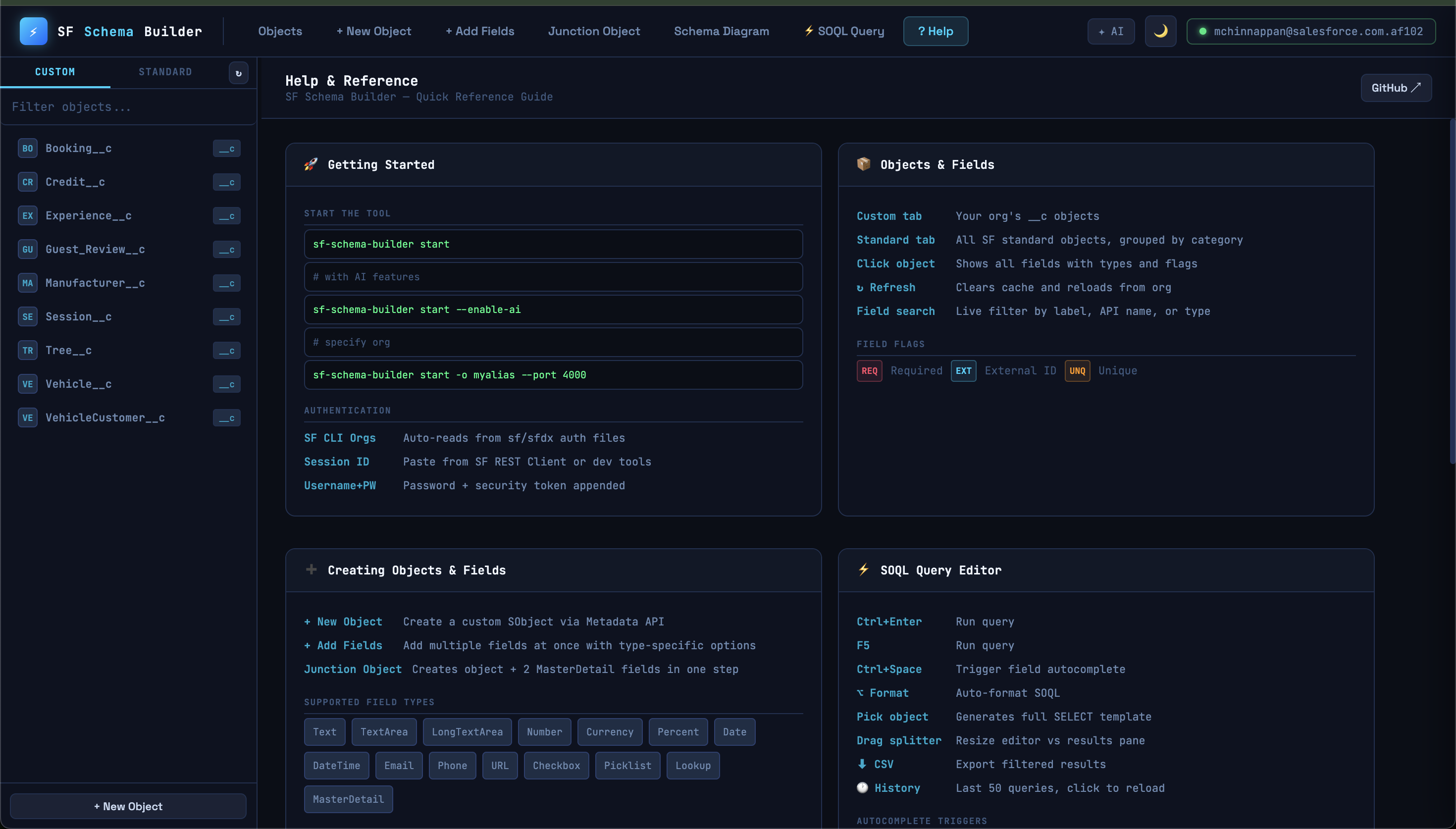Open the Objects nav item
Image resolution: width=1456 pixels, height=829 pixels.
coord(280,31)
